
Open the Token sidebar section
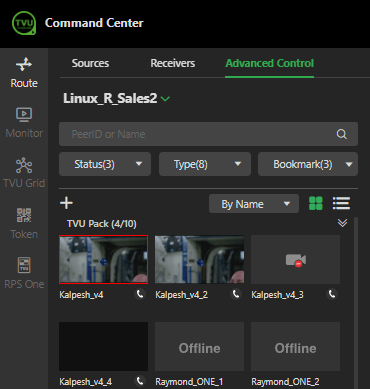click(24, 223)
